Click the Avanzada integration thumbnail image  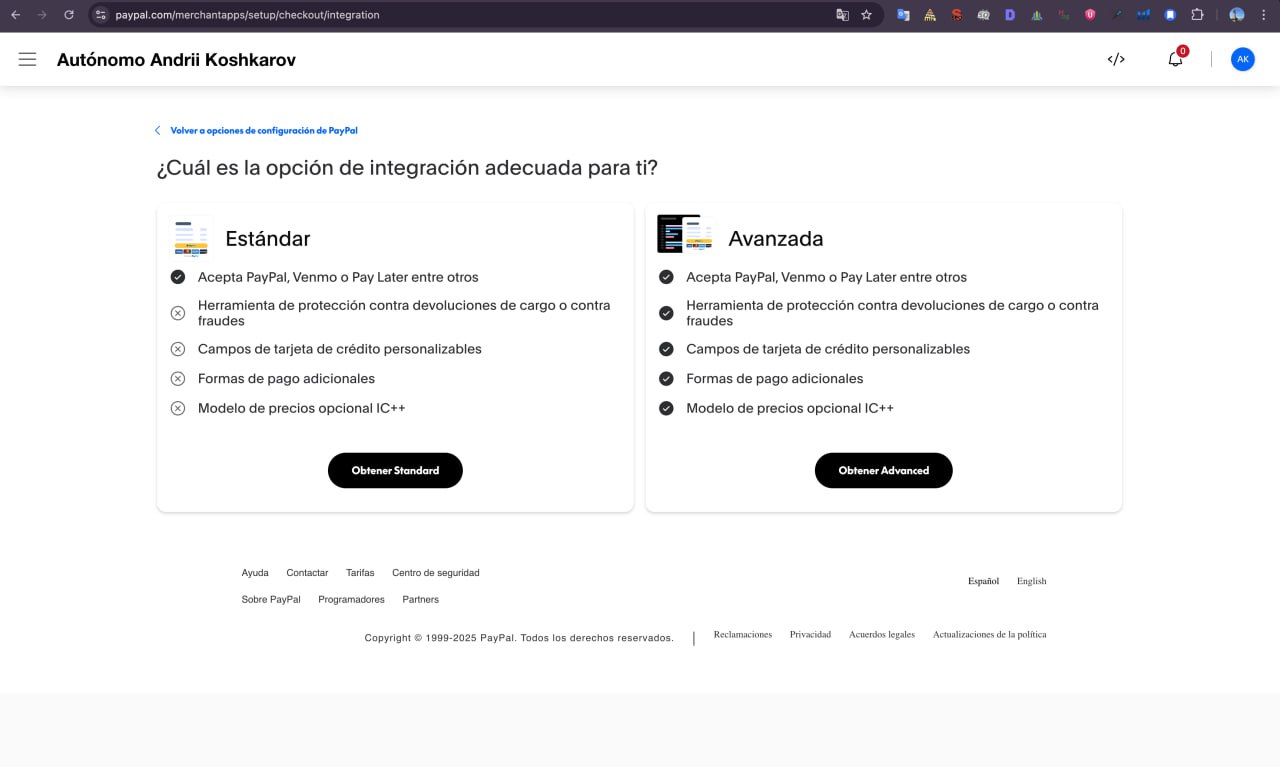pos(685,234)
